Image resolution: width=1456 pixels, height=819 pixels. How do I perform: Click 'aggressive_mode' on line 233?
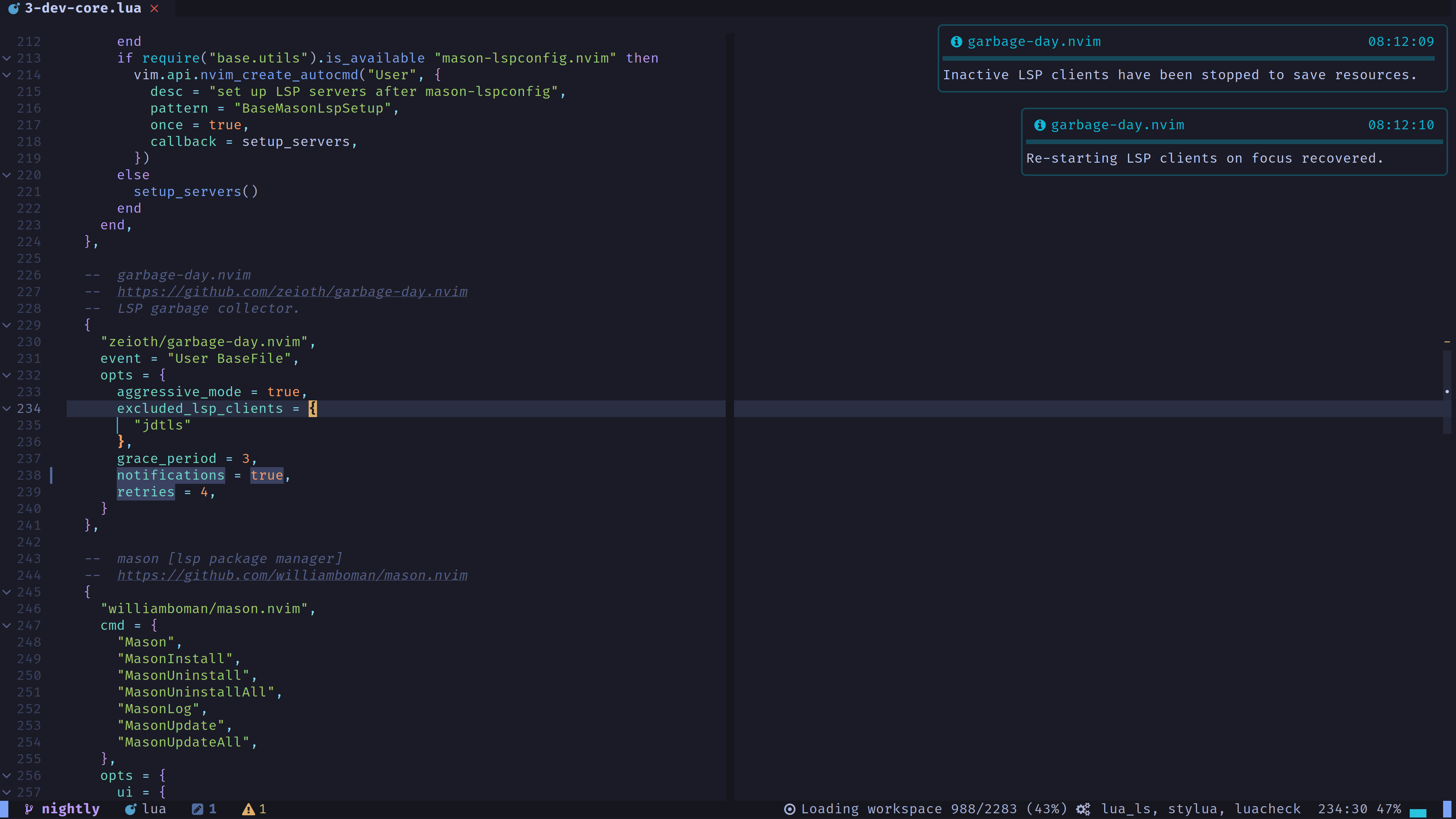[x=179, y=392]
